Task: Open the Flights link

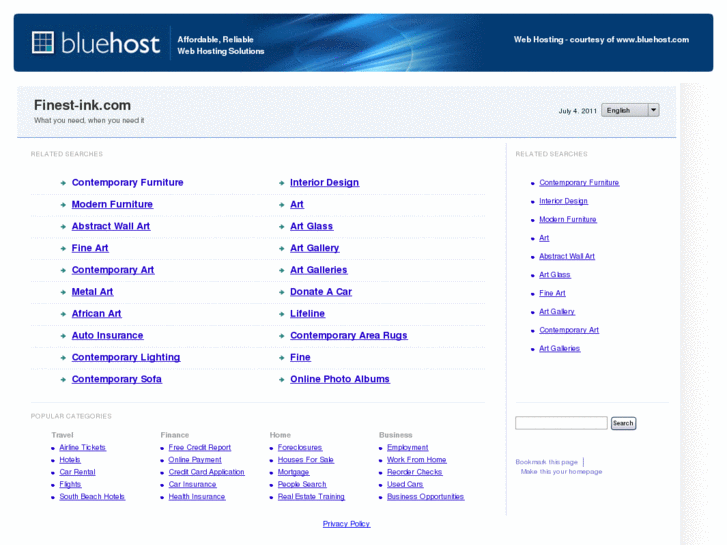Action: (x=70, y=484)
